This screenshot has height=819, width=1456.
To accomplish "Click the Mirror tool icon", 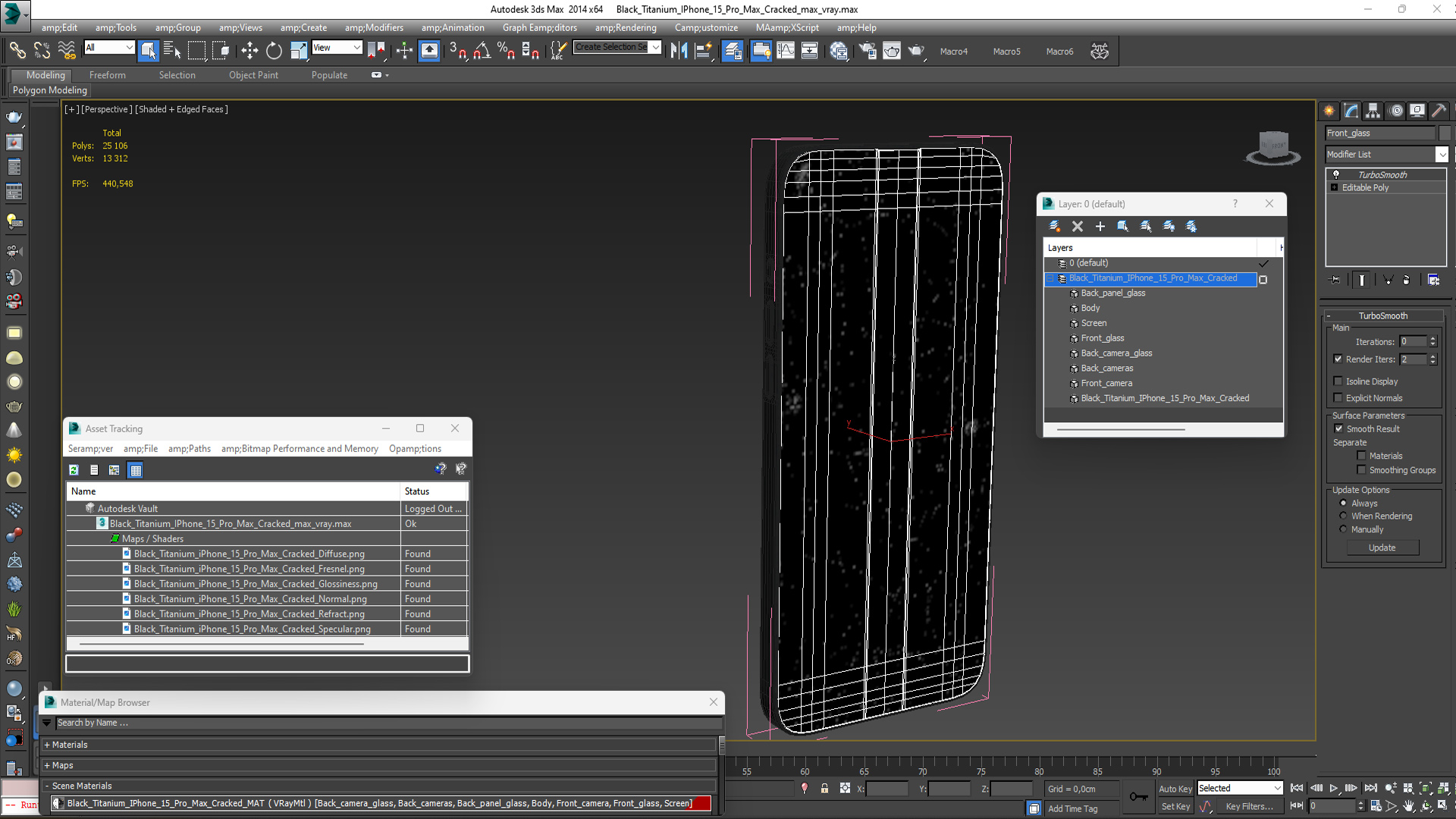I will tap(679, 51).
